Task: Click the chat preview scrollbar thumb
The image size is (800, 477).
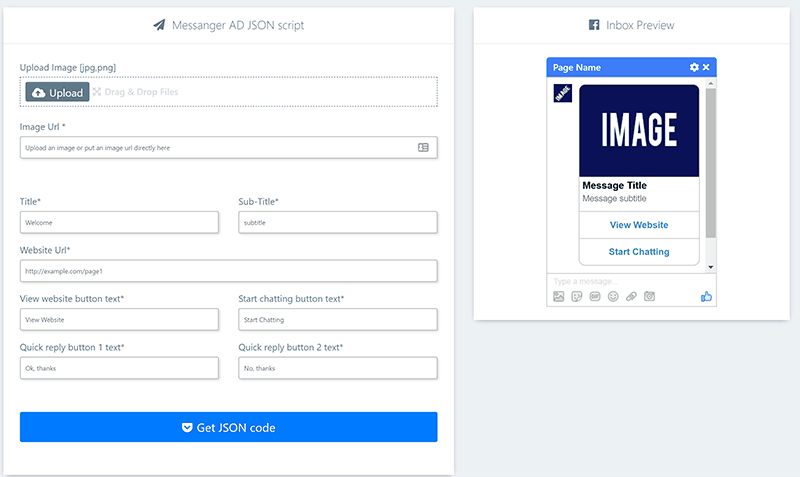Action: tap(711, 163)
